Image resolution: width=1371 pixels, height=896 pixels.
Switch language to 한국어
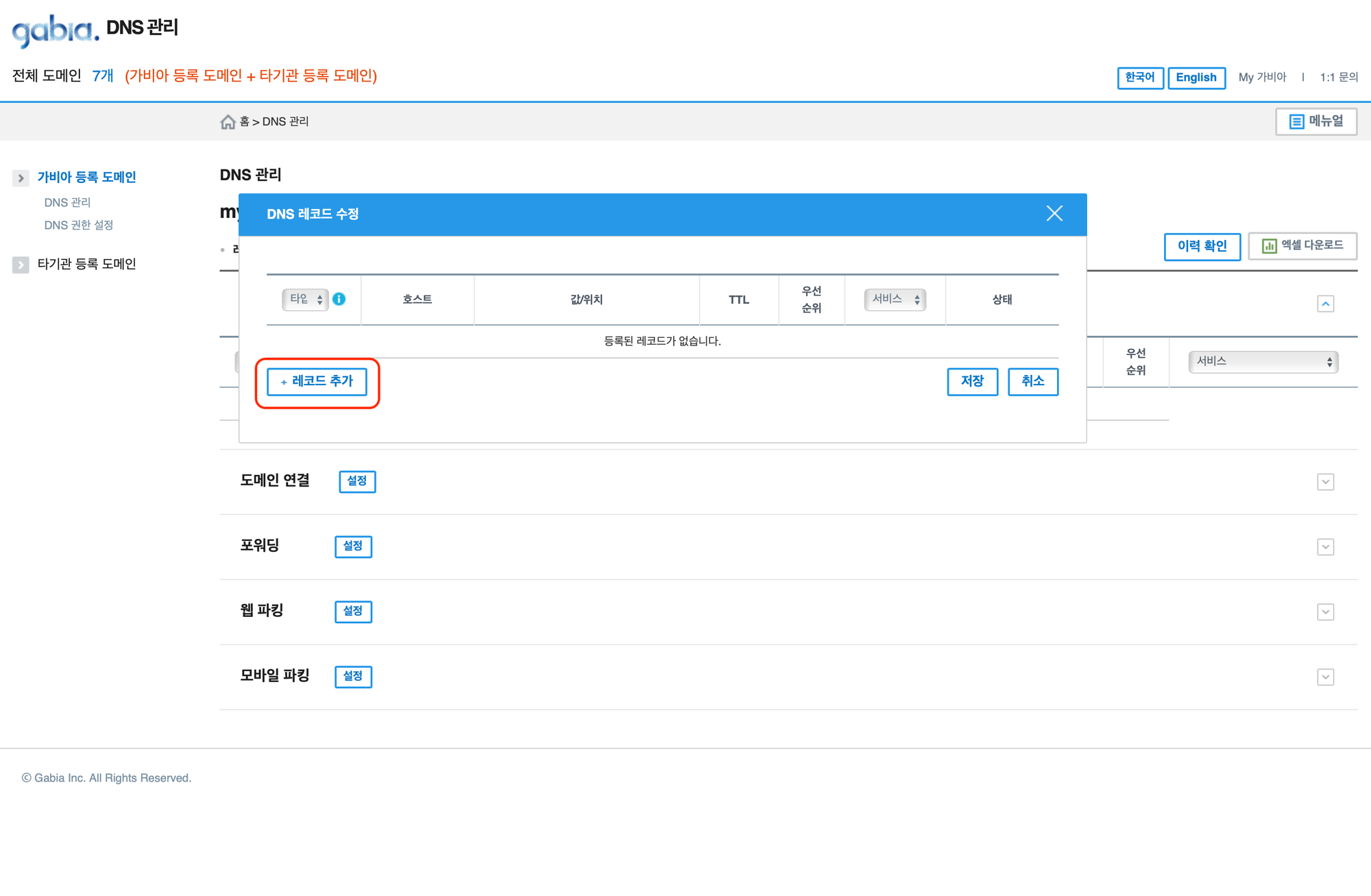[1139, 77]
